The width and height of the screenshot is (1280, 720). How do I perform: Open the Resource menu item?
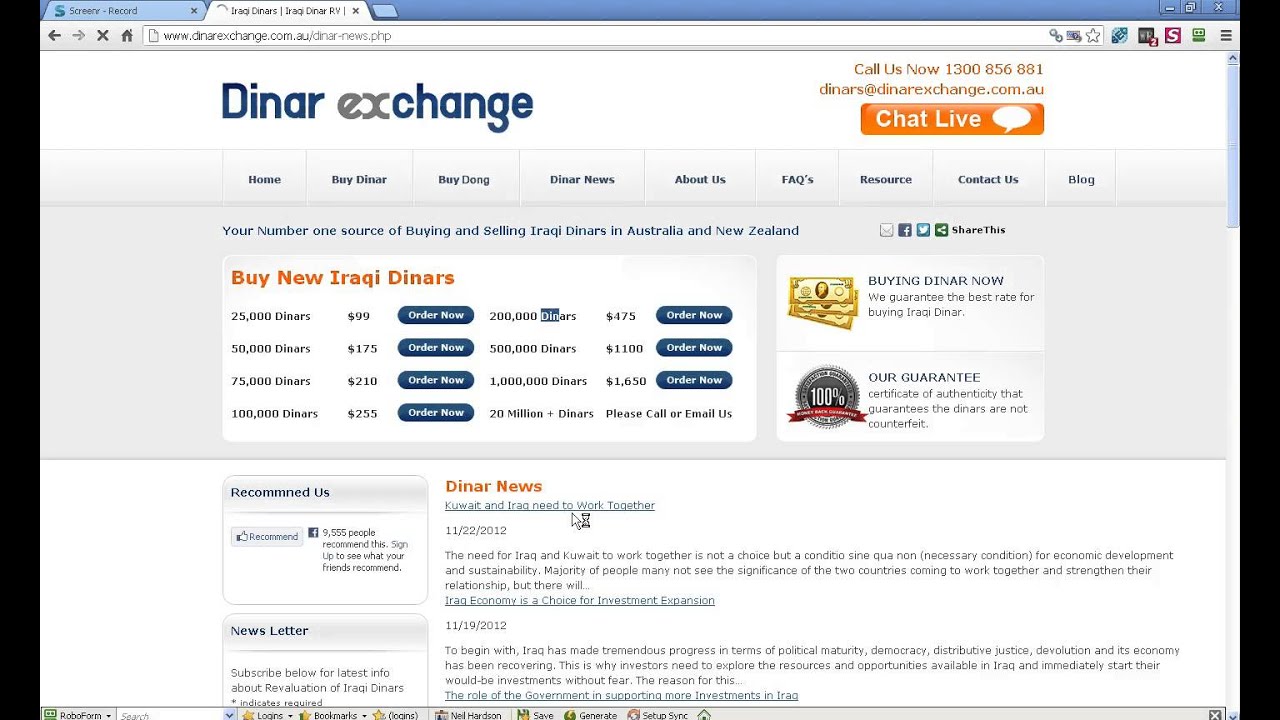tap(886, 180)
